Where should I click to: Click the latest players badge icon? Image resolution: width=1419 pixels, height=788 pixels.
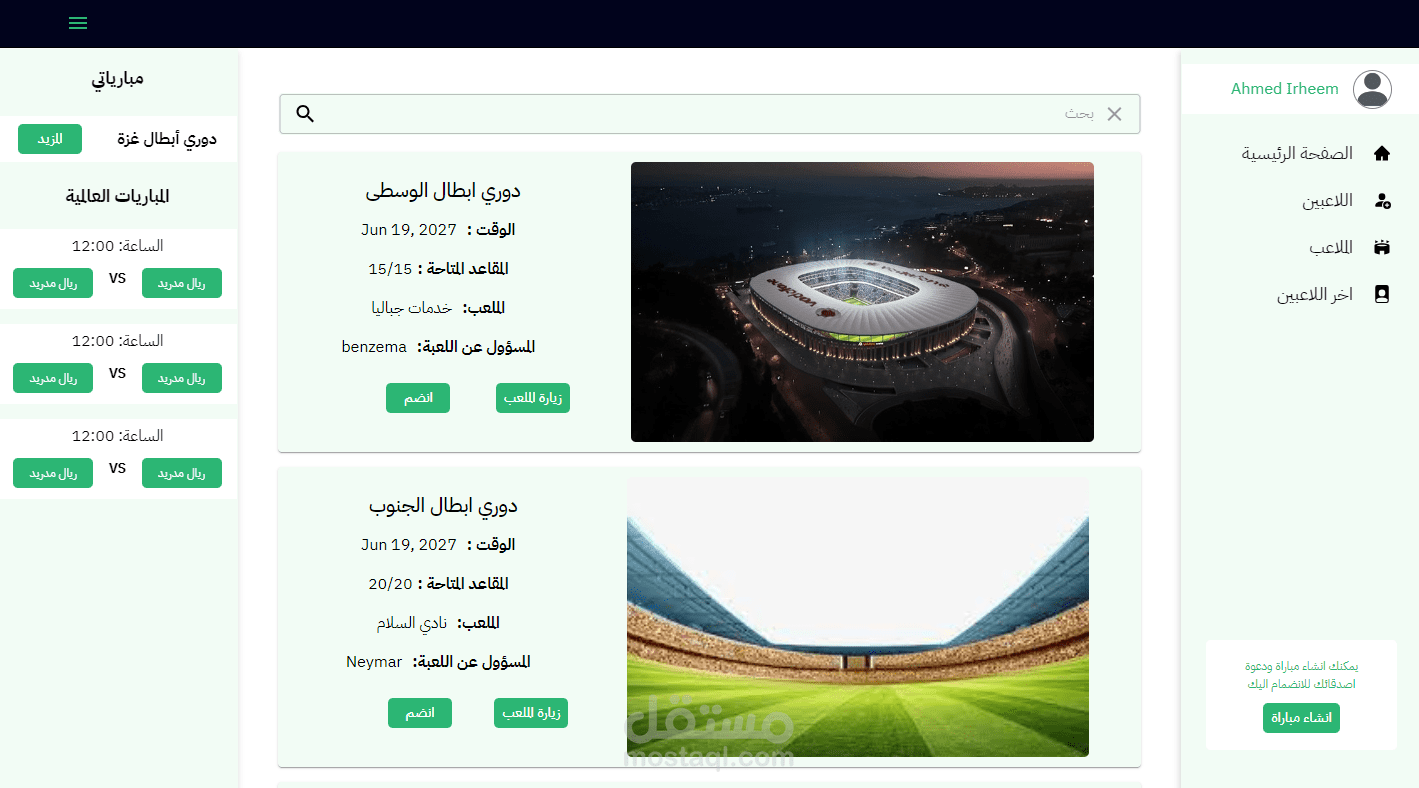click(x=1382, y=294)
